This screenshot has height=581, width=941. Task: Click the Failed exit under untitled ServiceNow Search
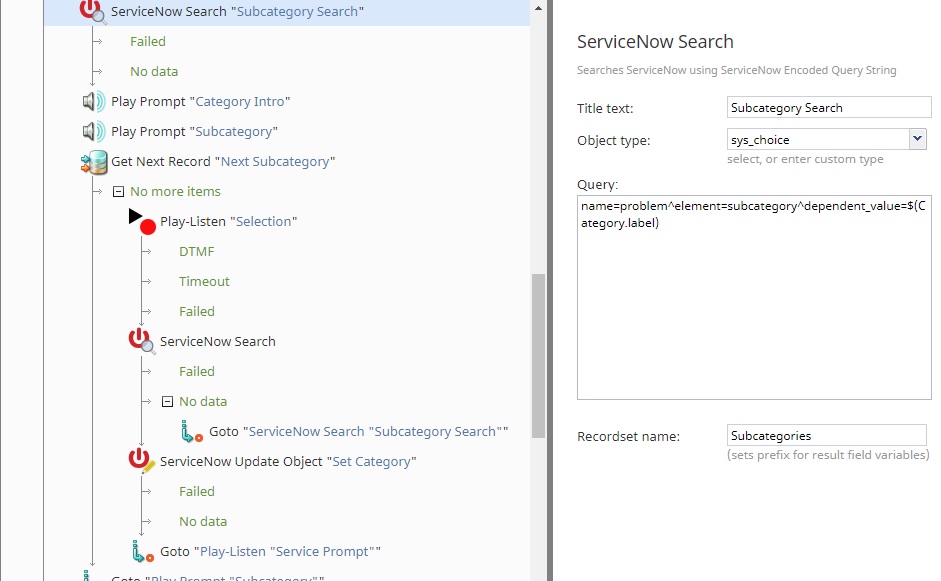coord(197,372)
